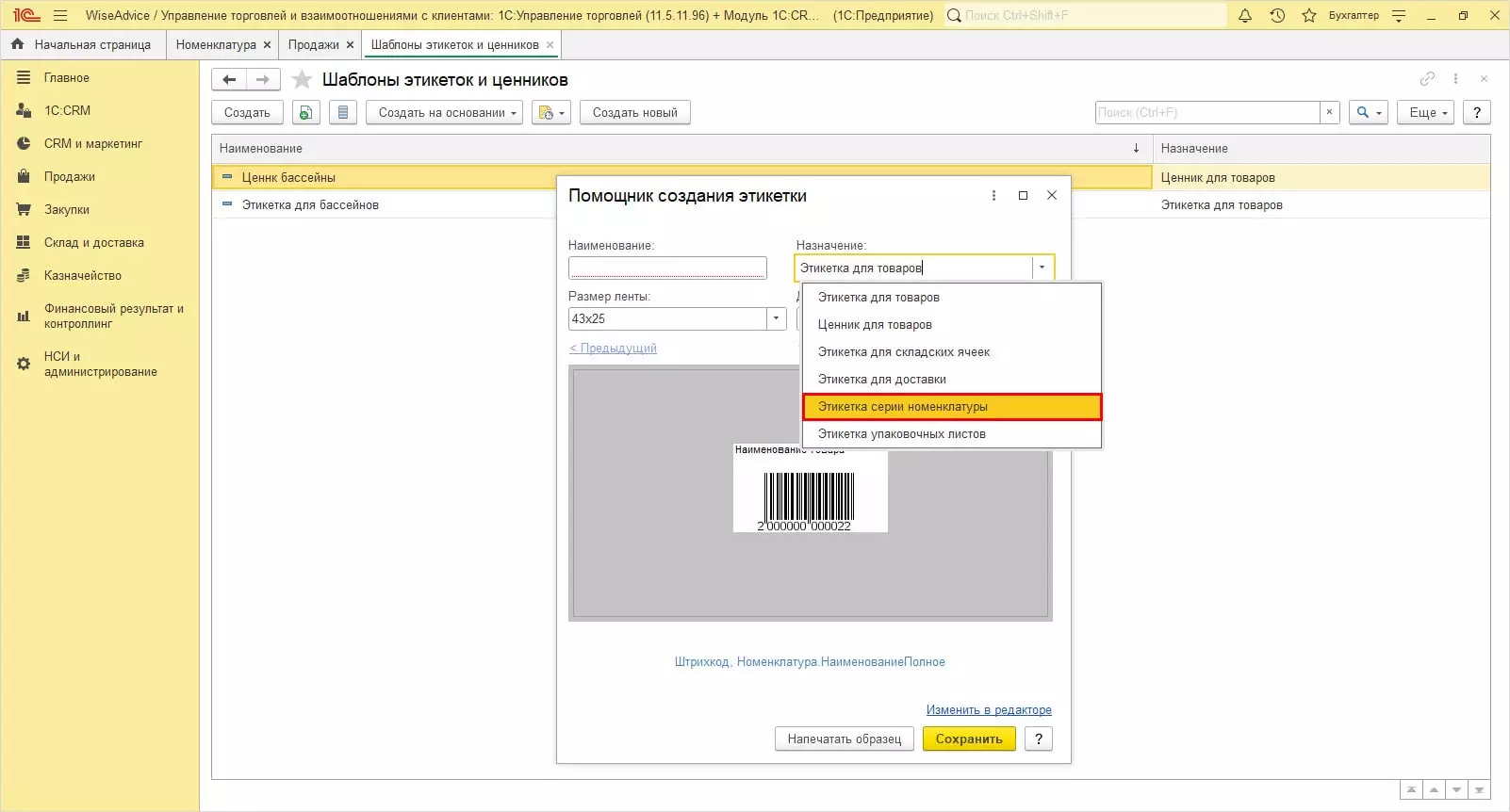Viewport: 1510px width, 812px height.
Task: Choose Этикетка для доставки option
Action: click(x=952, y=380)
